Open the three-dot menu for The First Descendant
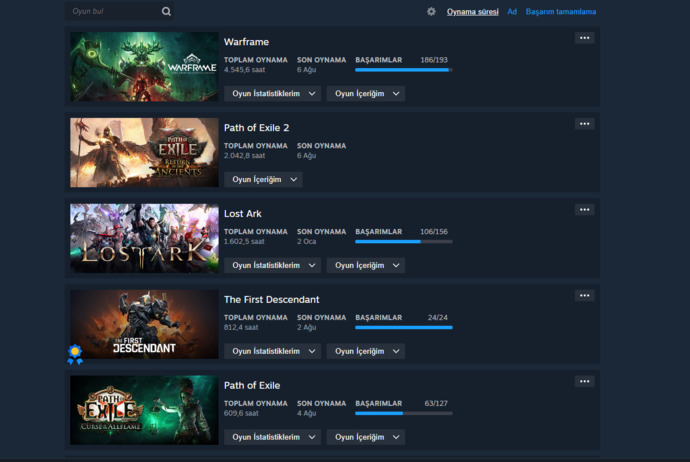The height and width of the screenshot is (462, 690). coord(584,295)
